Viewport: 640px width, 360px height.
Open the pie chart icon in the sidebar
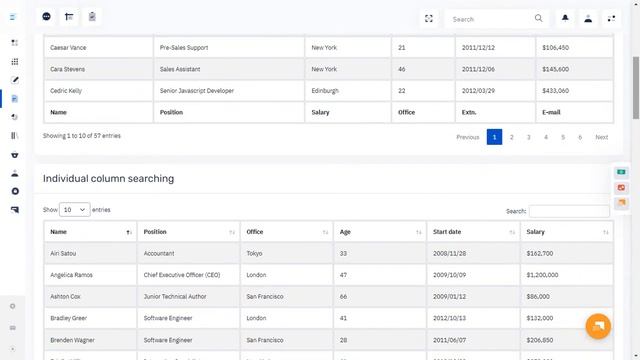pyautogui.click(x=15, y=117)
